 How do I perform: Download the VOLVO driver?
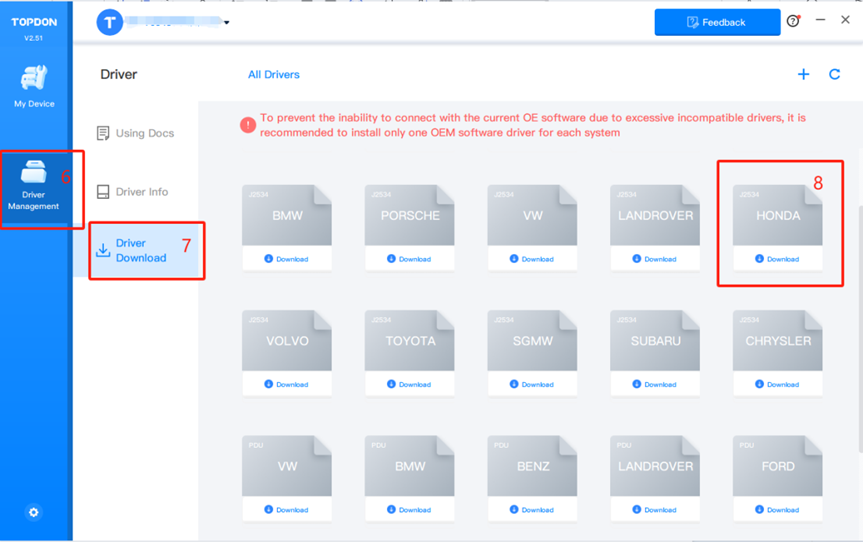287,384
